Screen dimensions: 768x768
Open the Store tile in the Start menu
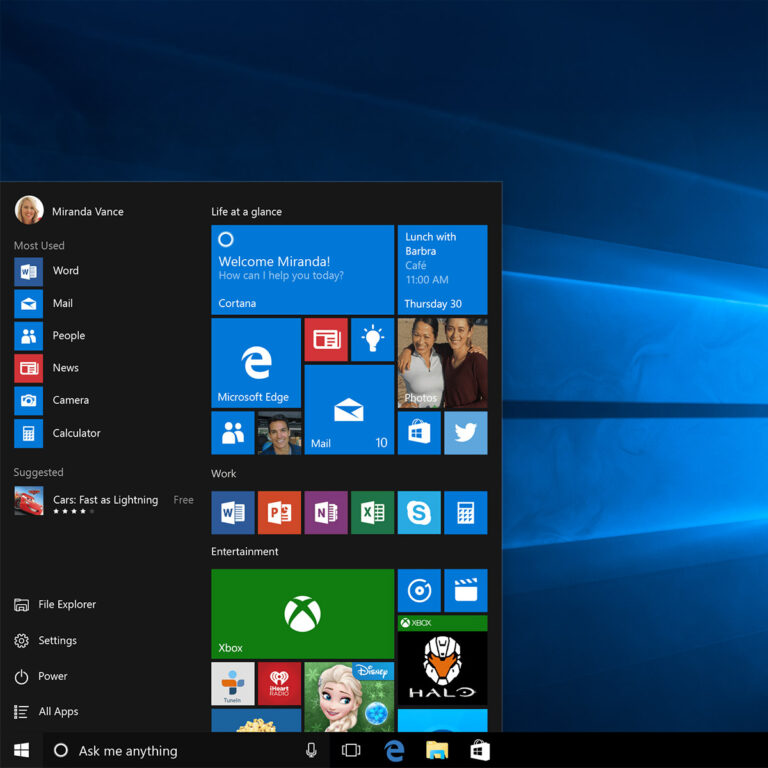419,433
